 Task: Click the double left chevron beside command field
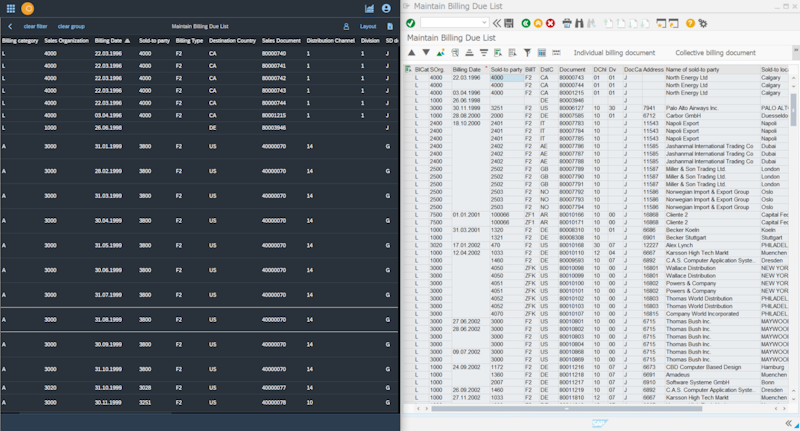[496, 23]
